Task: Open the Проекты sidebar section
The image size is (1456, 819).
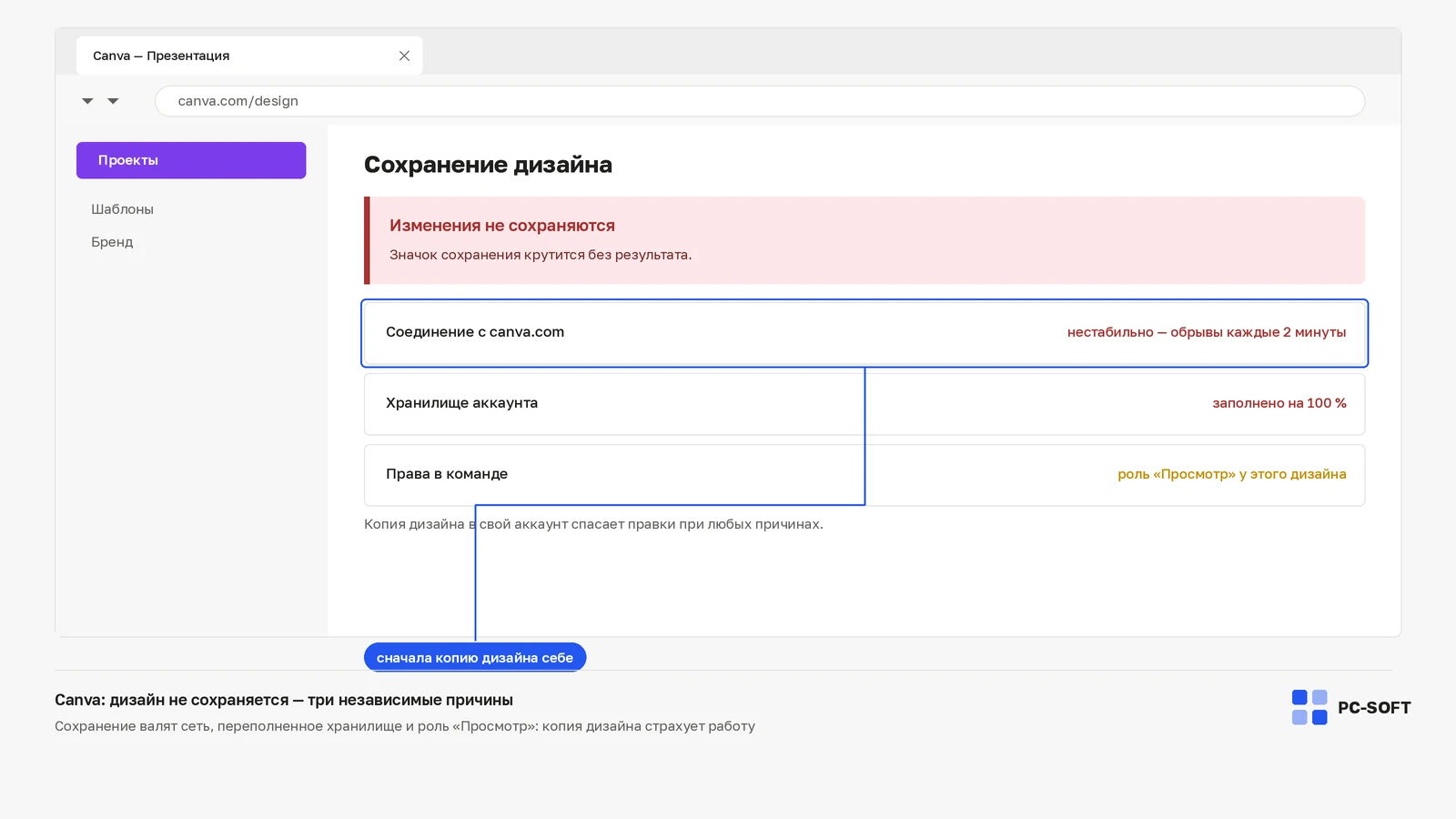Action: [191, 160]
